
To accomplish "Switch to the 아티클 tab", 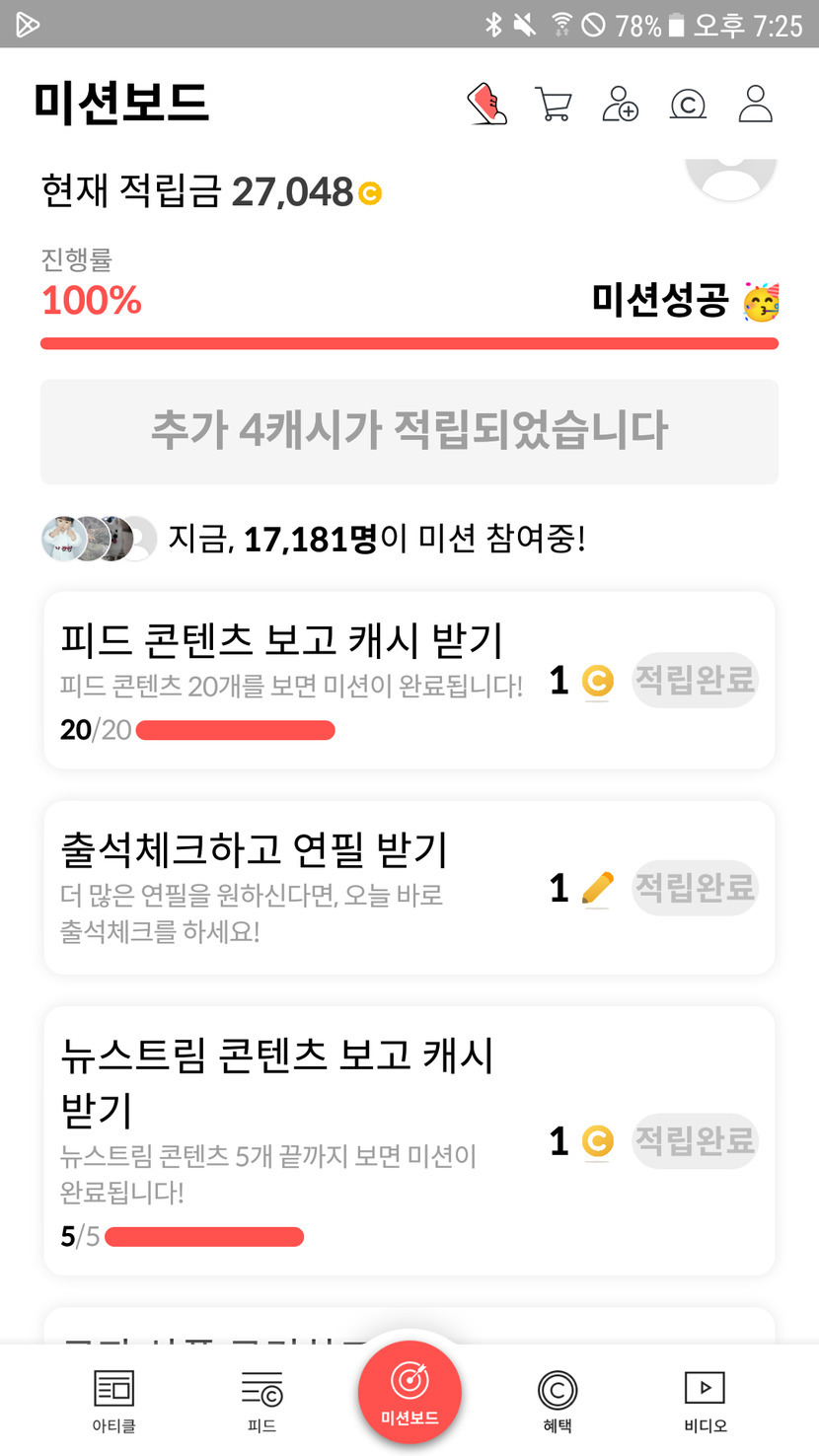I will pyautogui.click(x=113, y=1399).
